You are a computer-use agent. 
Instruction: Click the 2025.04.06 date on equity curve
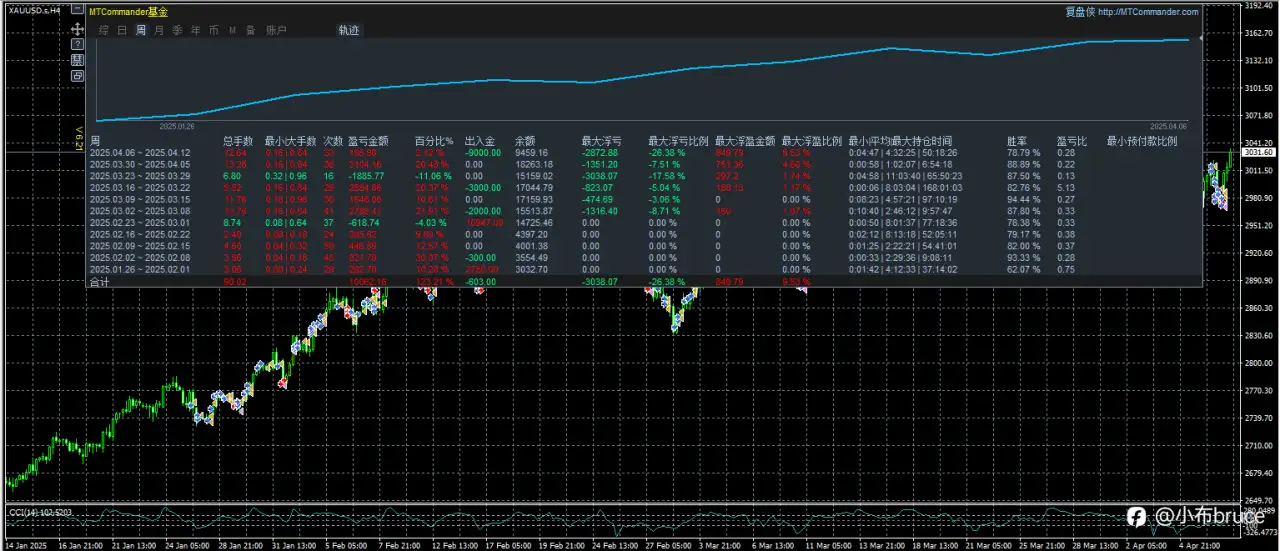(1168, 126)
